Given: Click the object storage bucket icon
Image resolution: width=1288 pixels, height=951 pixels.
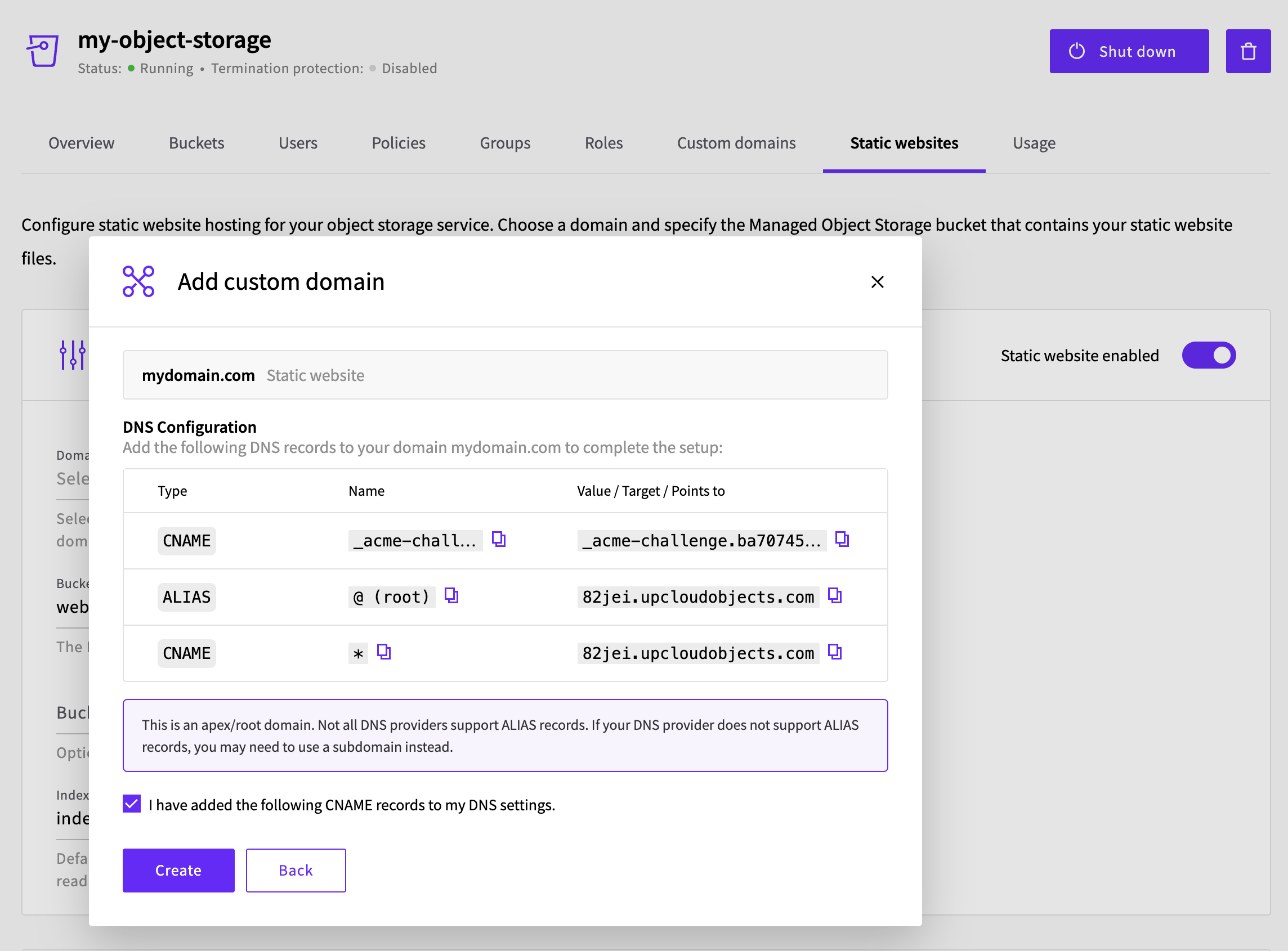Looking at the screenshot, I should point(43,51).
